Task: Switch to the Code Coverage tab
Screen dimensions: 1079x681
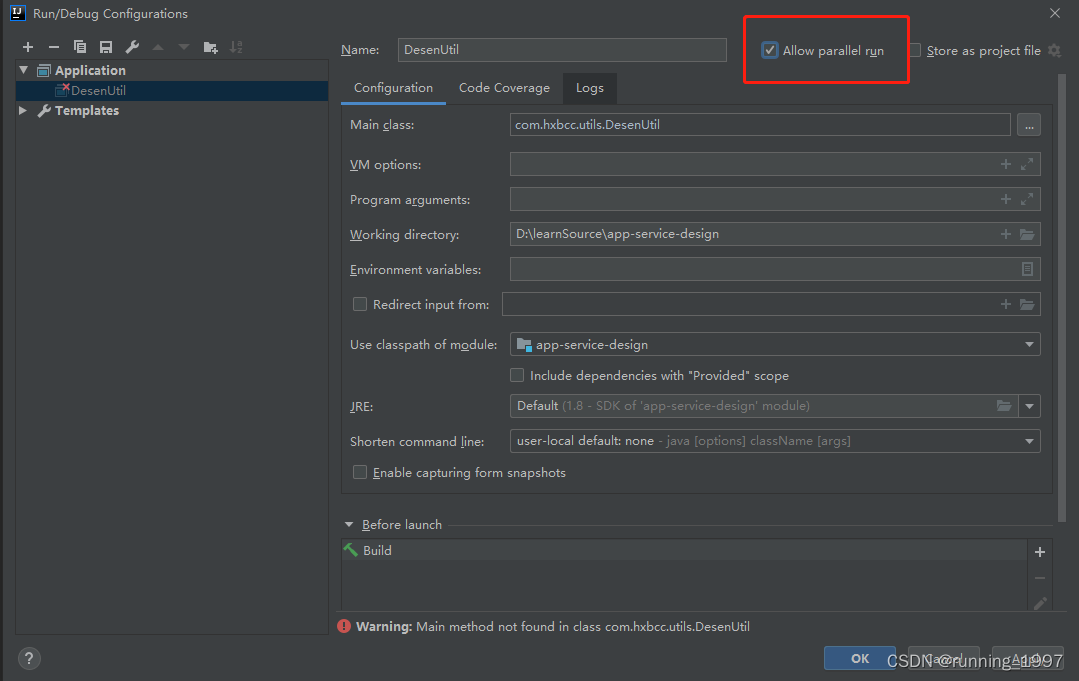Action: (503, 88)
